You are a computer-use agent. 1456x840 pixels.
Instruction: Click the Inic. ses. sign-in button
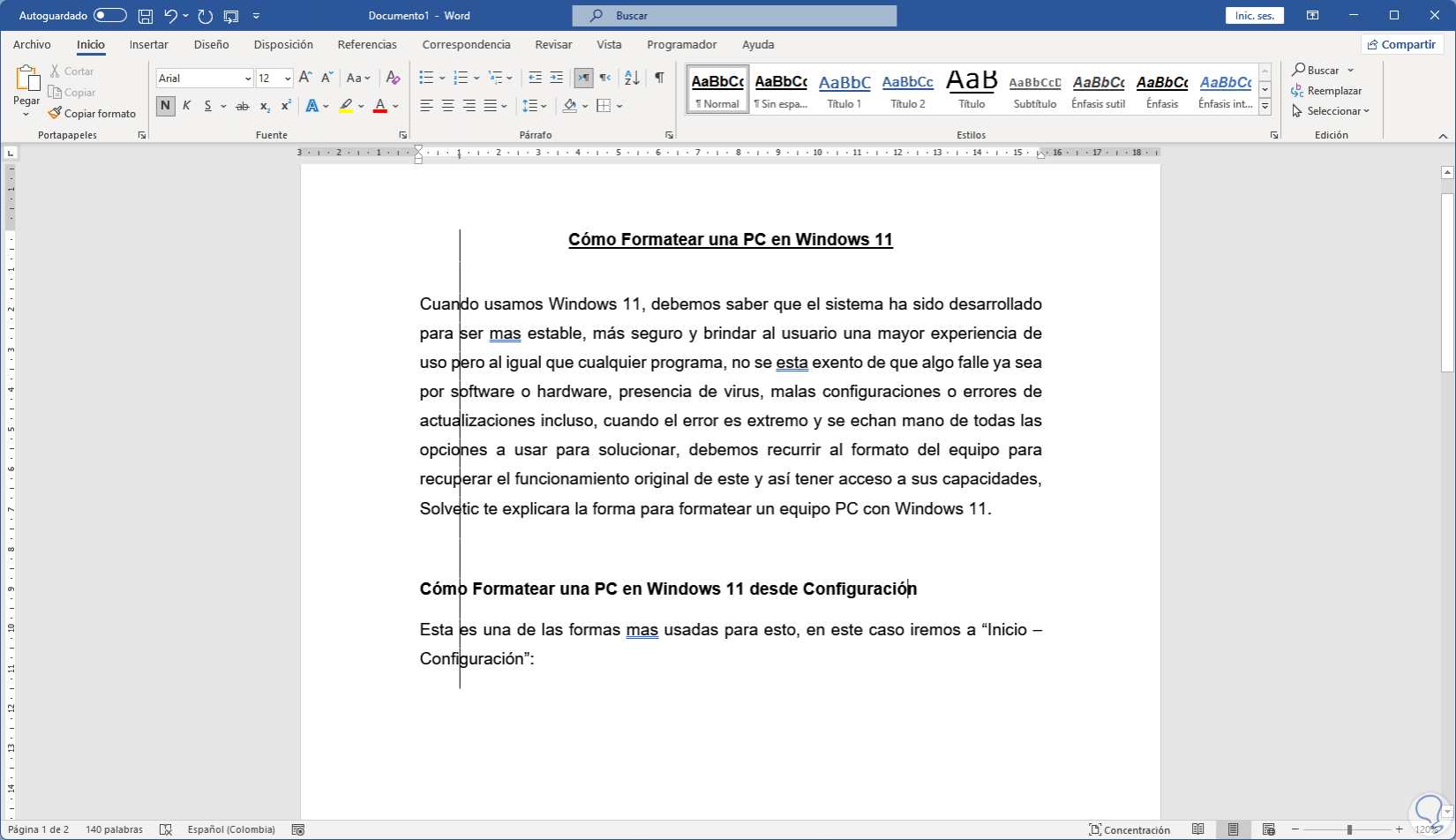click(x=1255, y=16)
